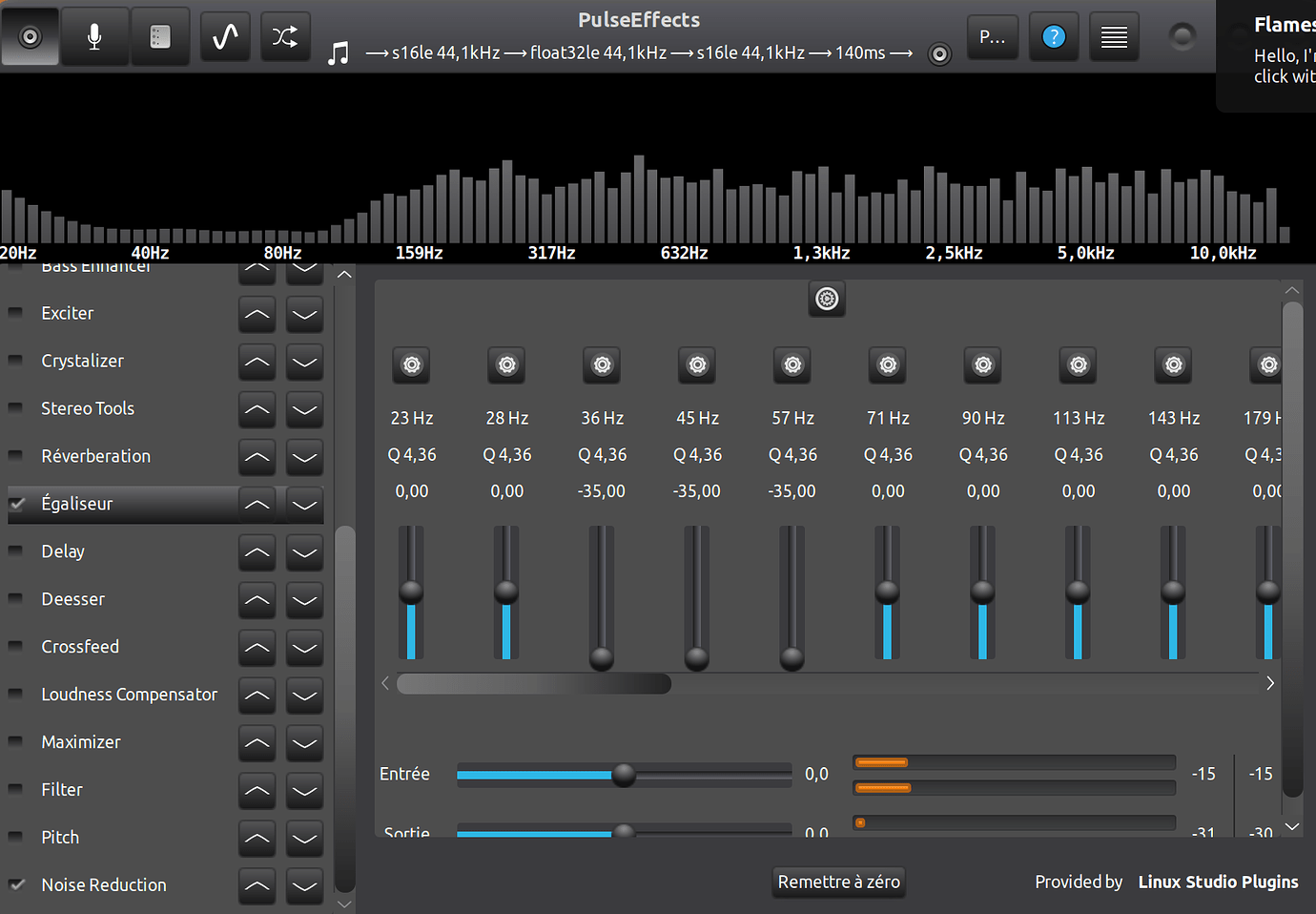1316x914 pixels.
Task: Open settings for the 143 Hz band
Action: coord(1174,364)
